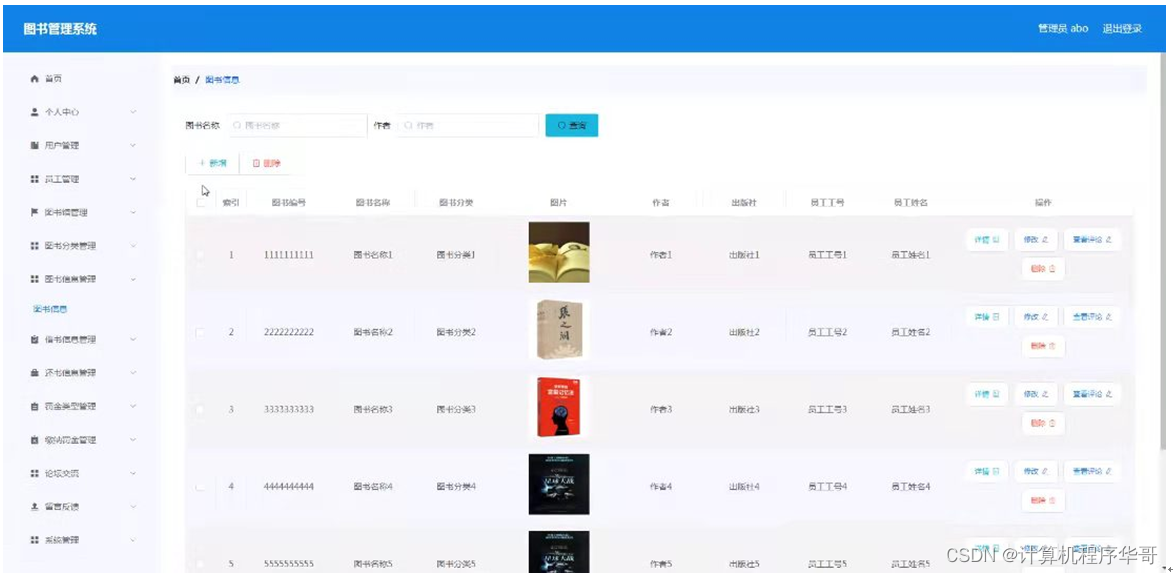
Task: Click the 用户管理 sidebar icon
Action: coord(34,145)
